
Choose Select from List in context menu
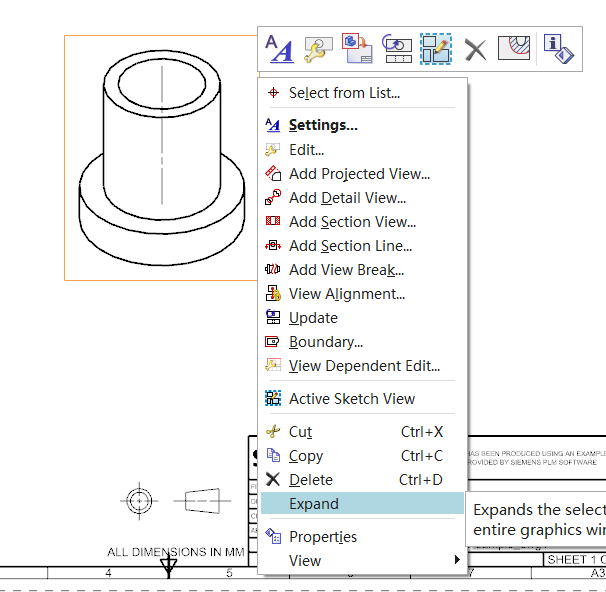click(344, 93)
